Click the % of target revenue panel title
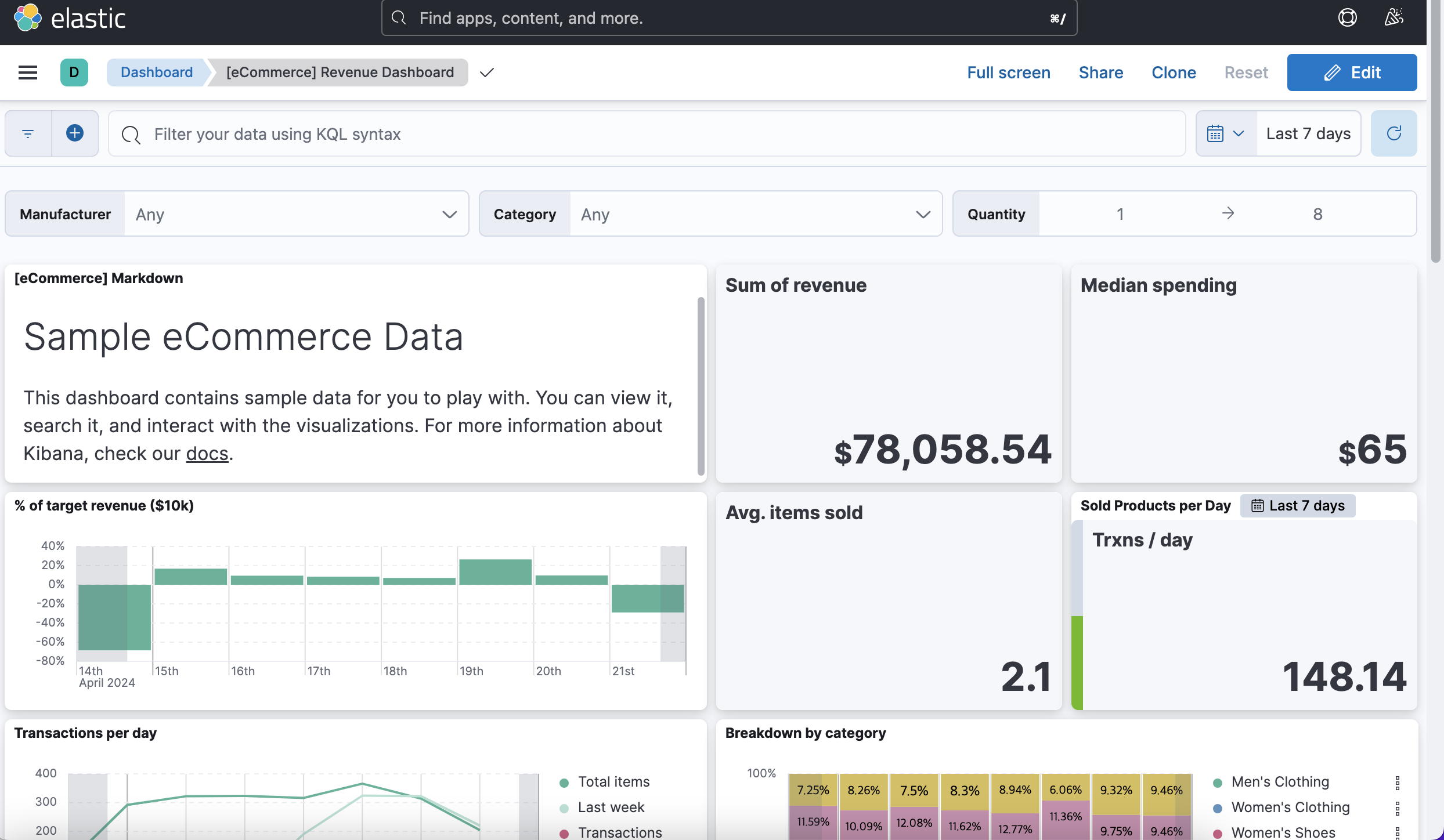The width and height of the screenshot is (1444, 840). 104,505
